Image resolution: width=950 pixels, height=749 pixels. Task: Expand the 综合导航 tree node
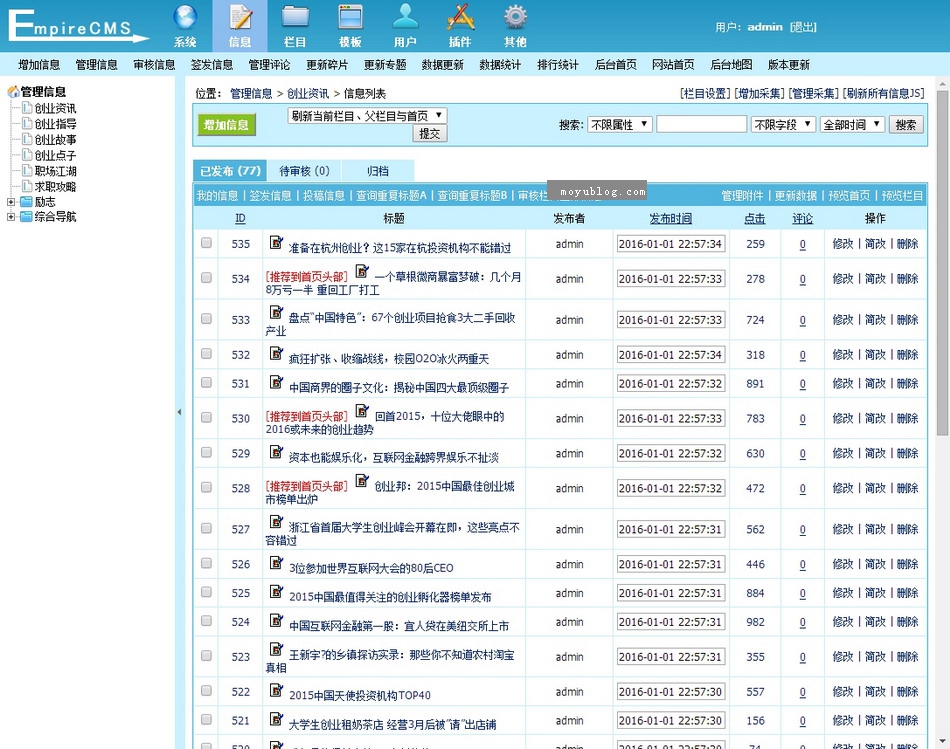point(10,216)
